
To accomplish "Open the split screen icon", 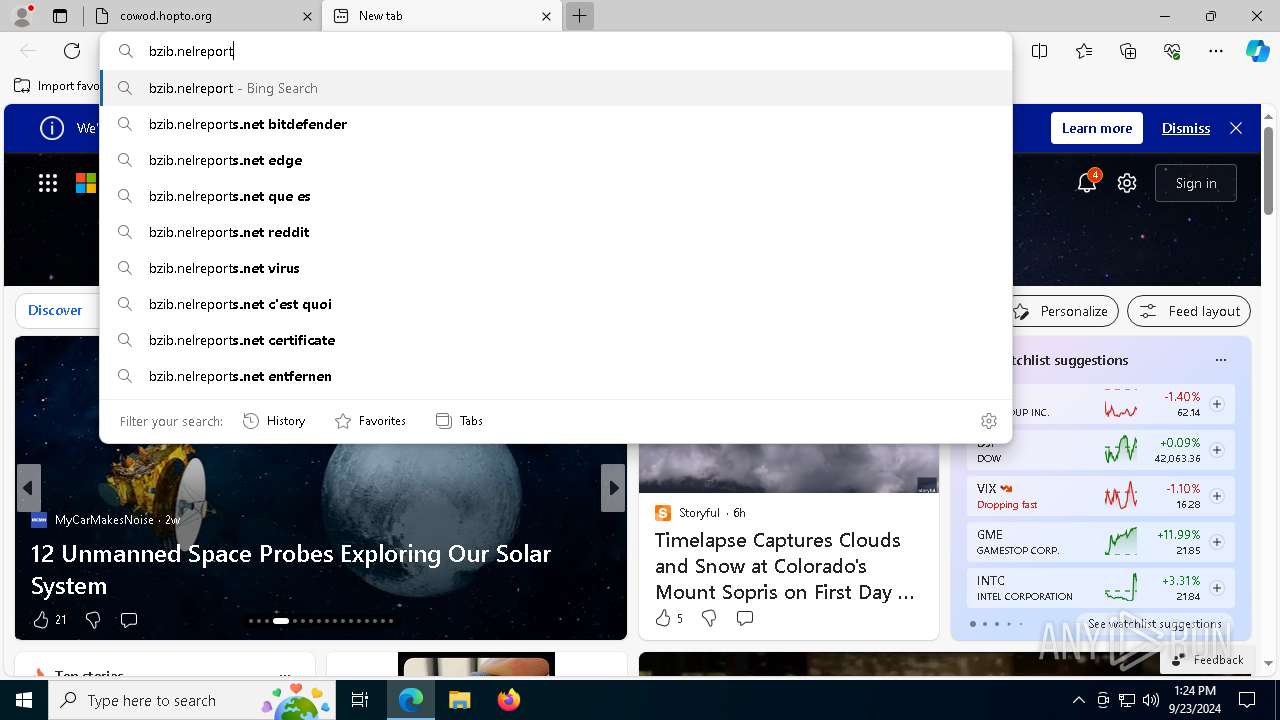I will 1040,51.
